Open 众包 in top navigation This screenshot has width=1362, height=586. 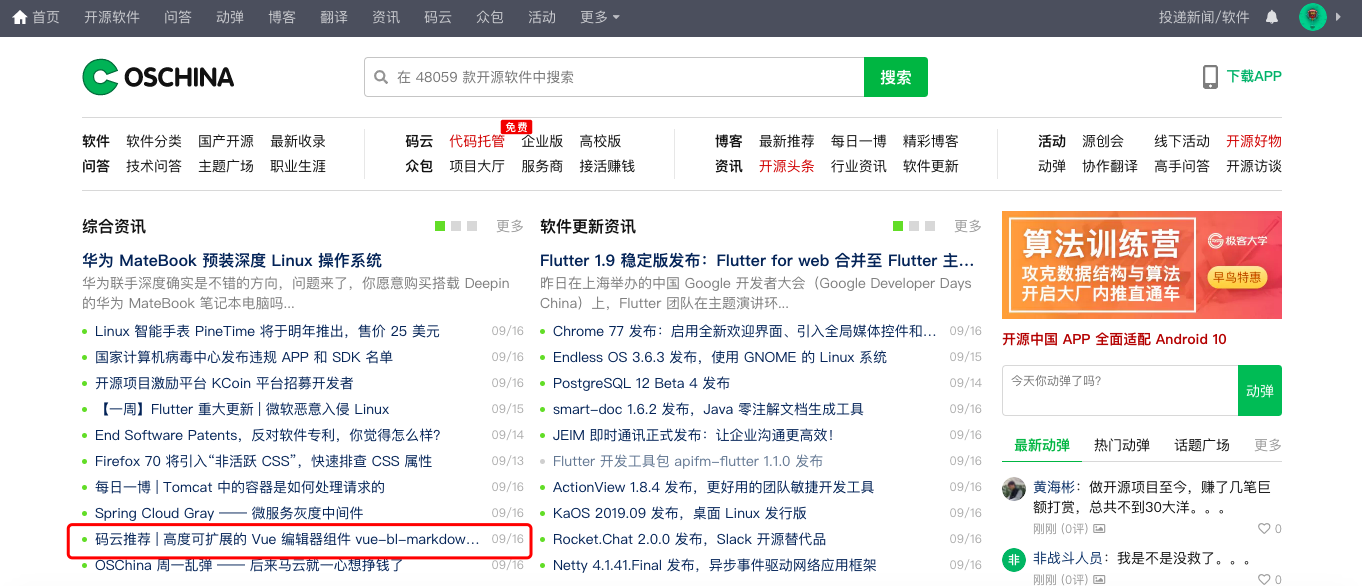tap(490, 17)
